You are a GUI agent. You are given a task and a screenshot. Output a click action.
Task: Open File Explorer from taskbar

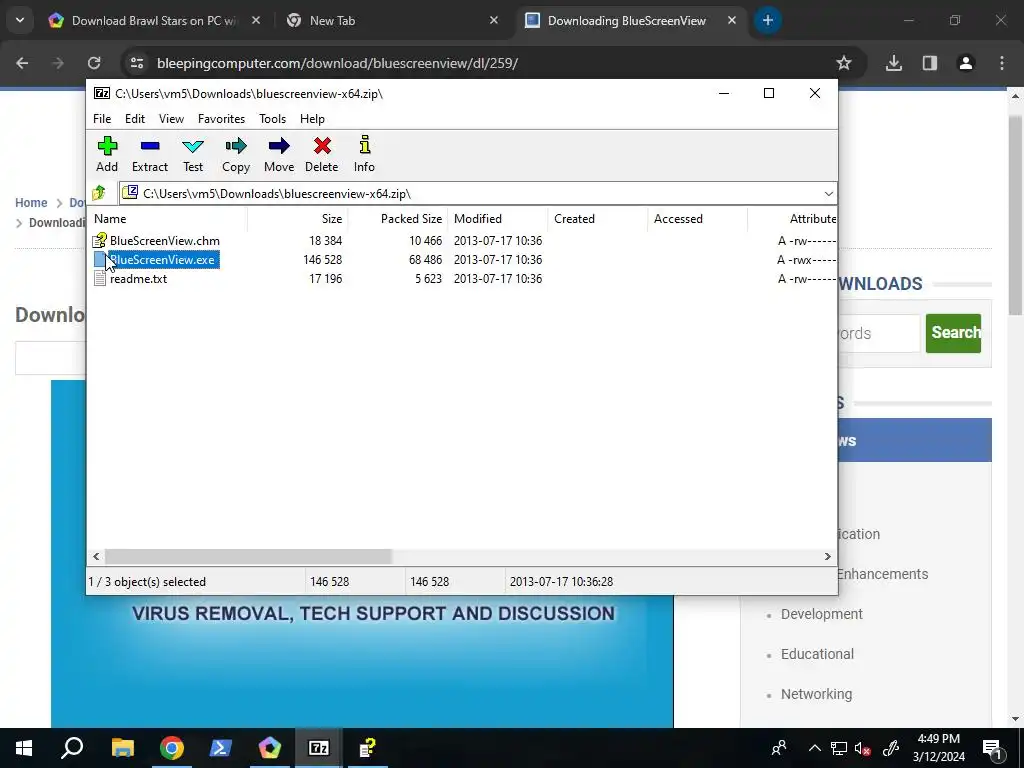122,748
